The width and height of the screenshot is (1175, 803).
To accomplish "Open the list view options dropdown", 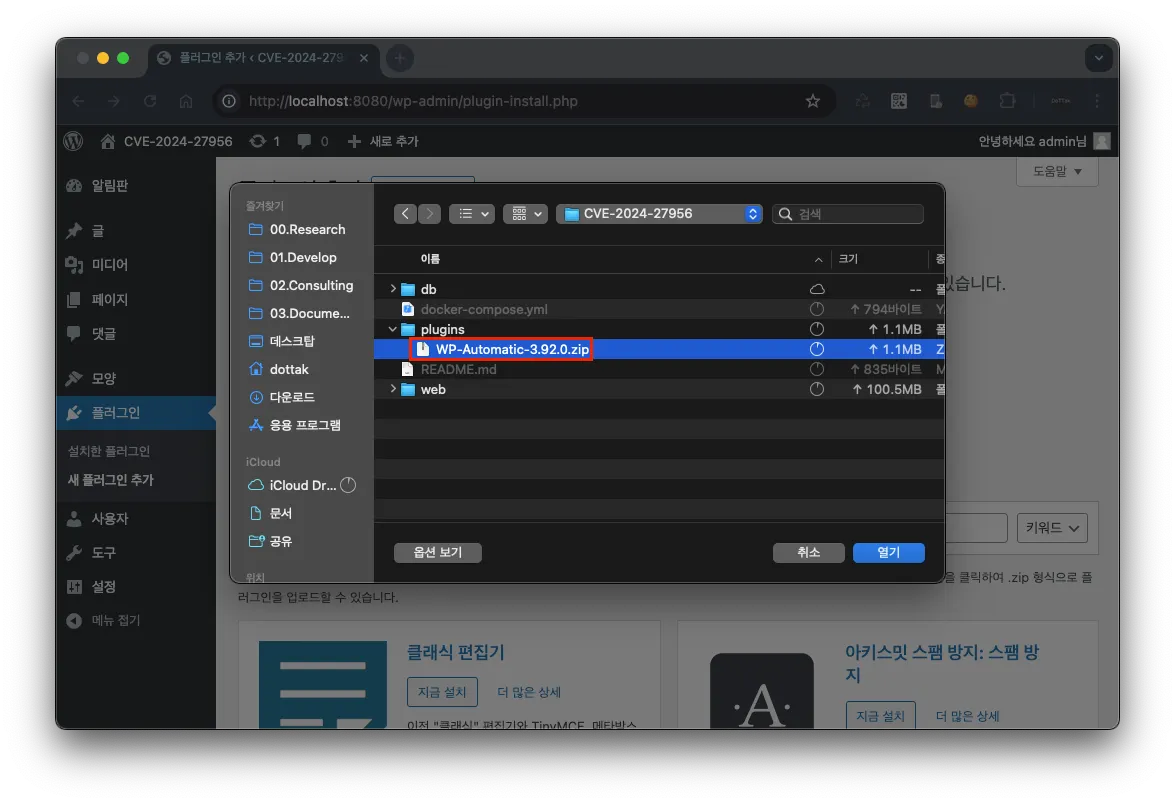I will point(471,213).
